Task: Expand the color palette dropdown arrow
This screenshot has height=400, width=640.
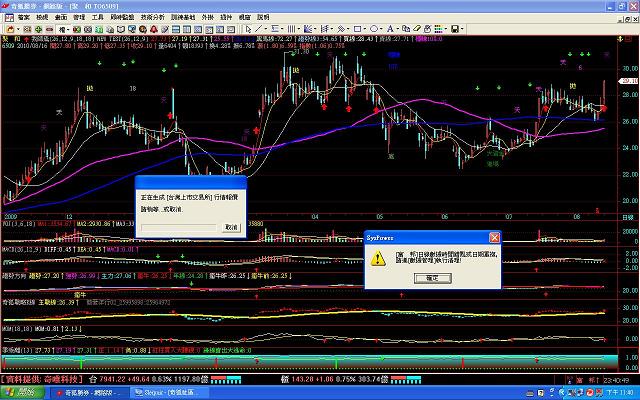Action: [x=445, y=29]
